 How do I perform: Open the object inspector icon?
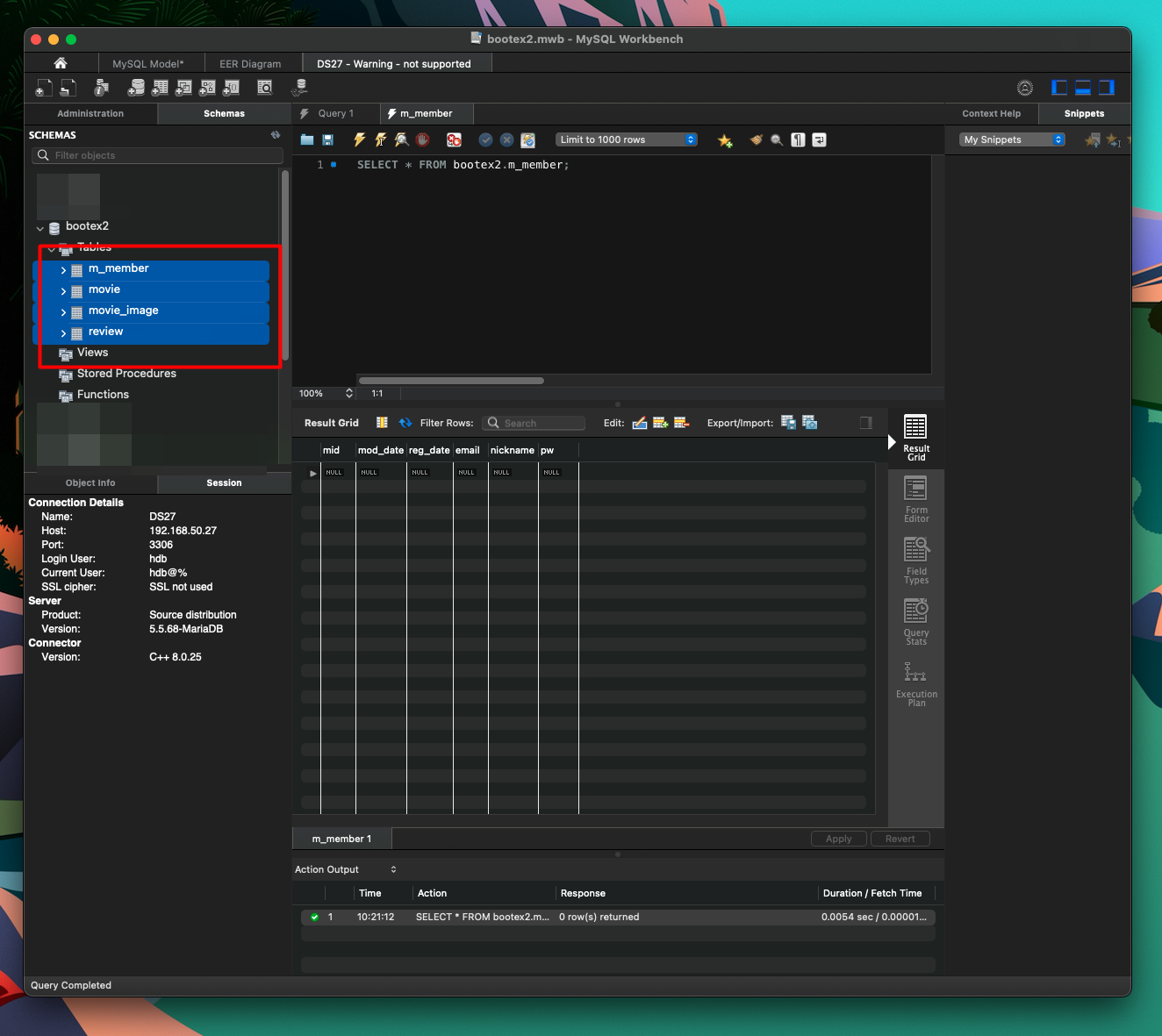102,88
